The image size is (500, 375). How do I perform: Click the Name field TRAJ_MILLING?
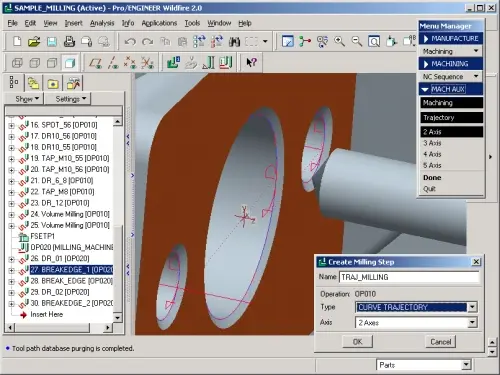click(409, 277)
